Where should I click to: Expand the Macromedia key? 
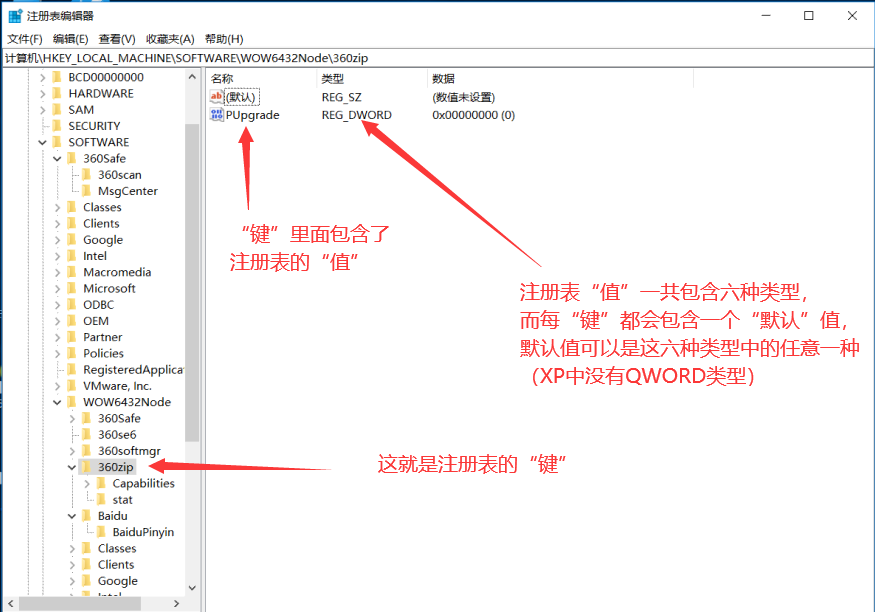57,272
